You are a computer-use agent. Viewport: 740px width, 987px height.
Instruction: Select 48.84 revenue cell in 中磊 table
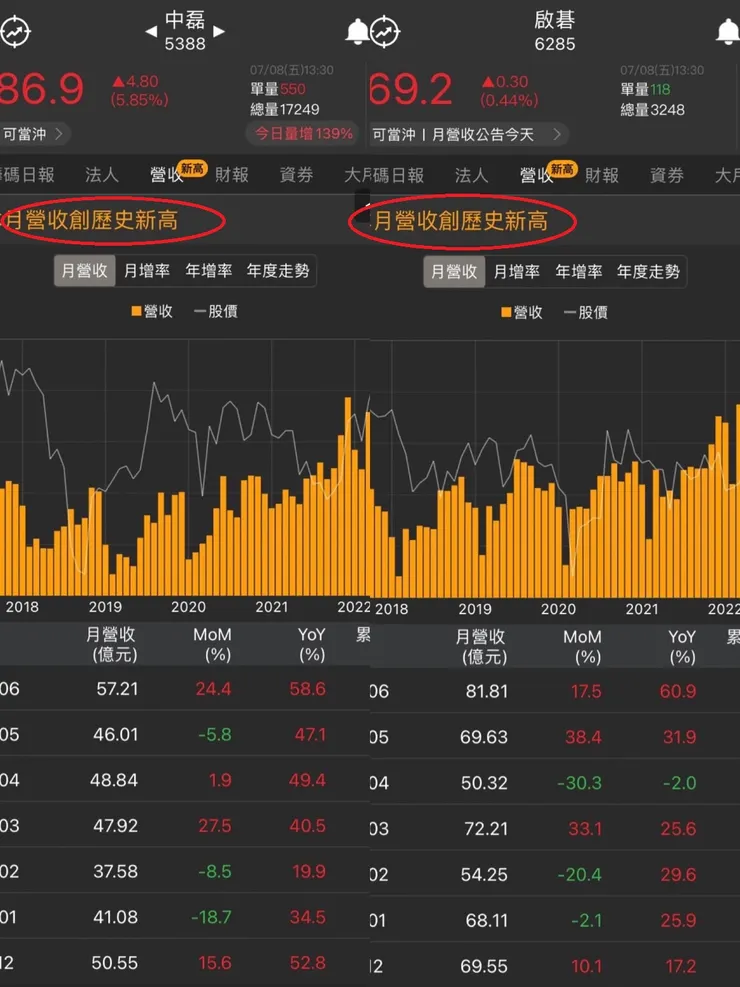click(x=114, y=780)
